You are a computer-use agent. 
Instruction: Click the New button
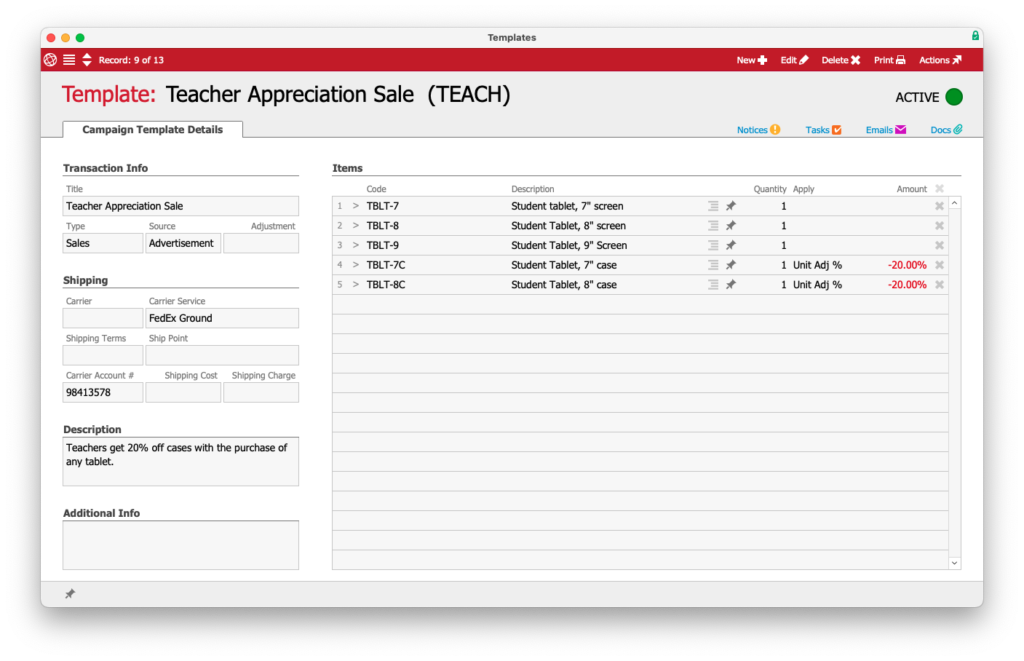752,60
